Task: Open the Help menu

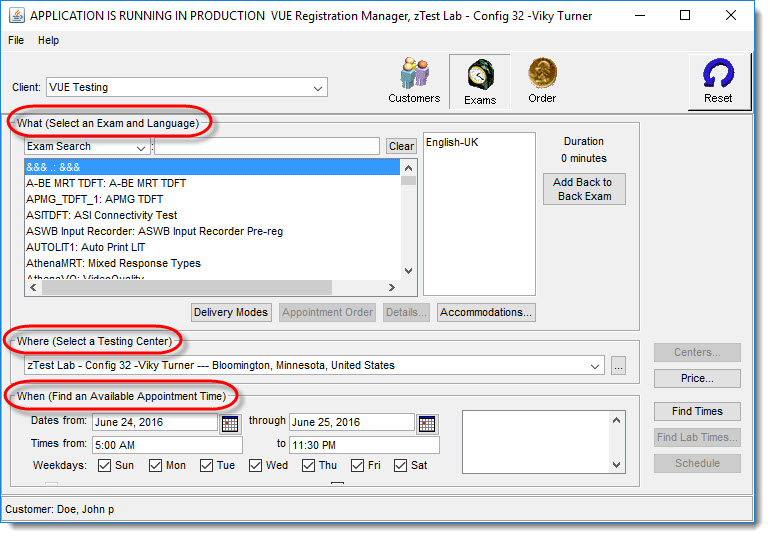Action: pyautogui.click(x=49, y=40)
